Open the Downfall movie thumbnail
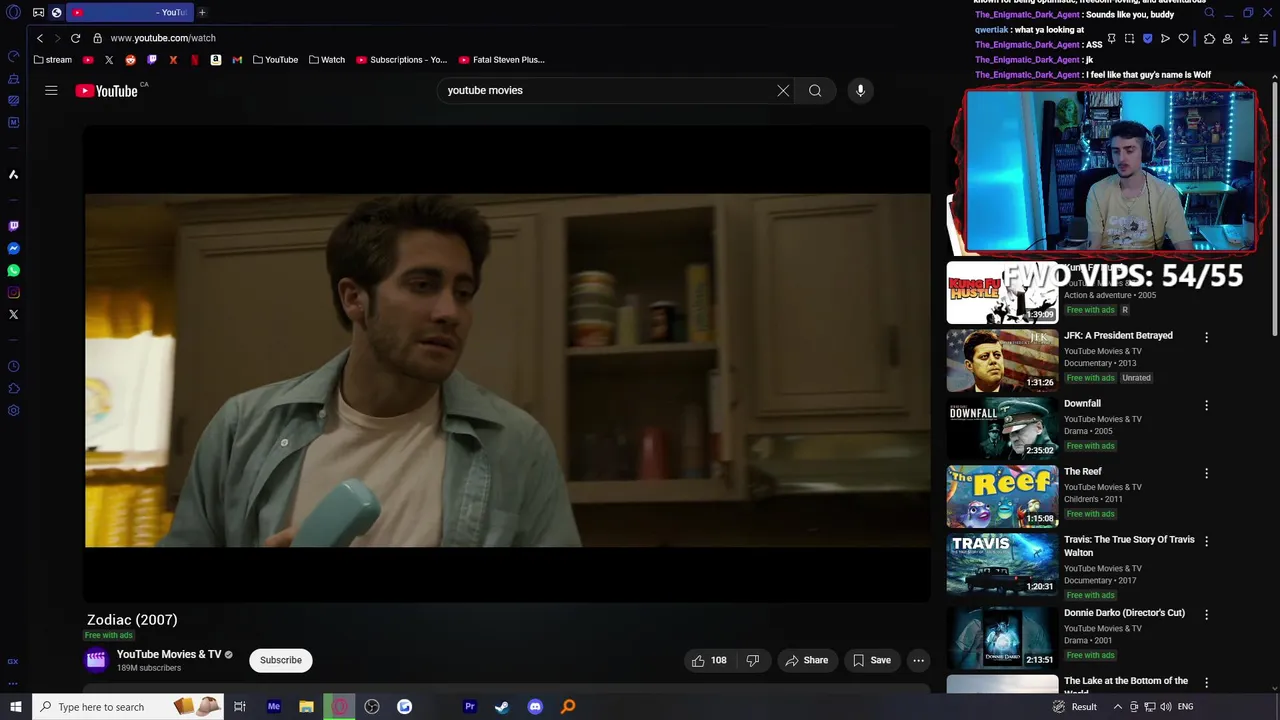The height and width of the screenshot is (720, 1280). pyautogui.click(x=1002, y=429)
